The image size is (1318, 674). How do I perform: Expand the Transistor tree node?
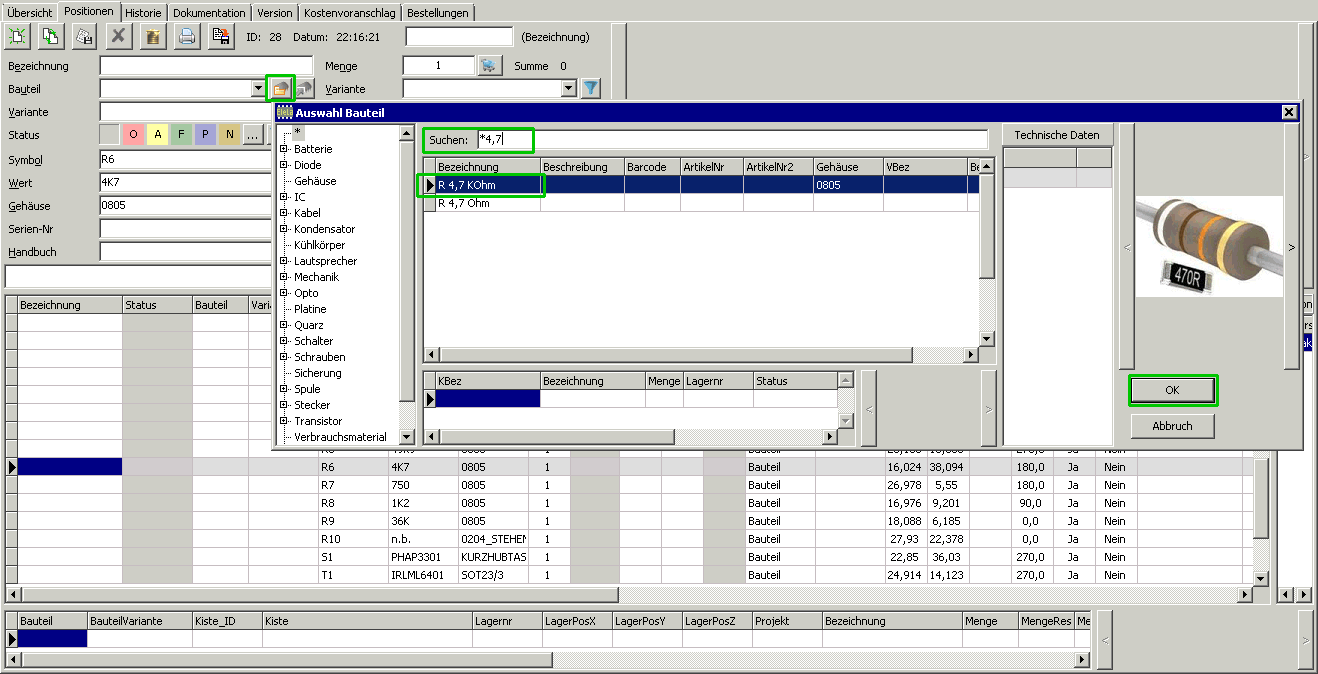coord(285,421)
